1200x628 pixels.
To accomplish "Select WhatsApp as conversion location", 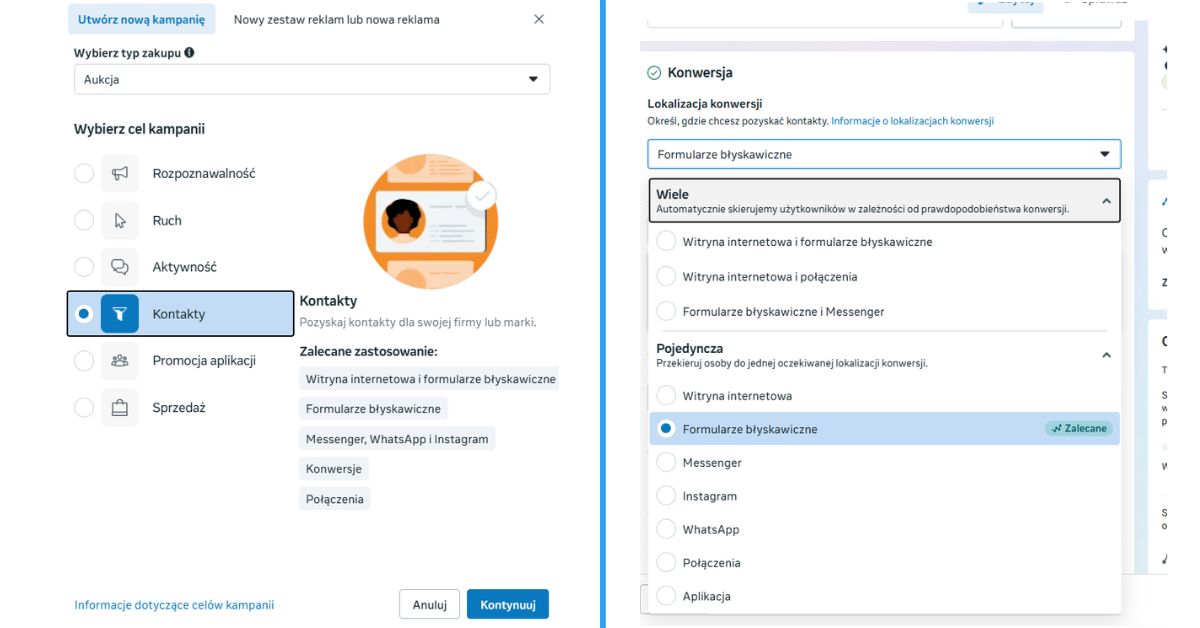I will click(666, 529).
